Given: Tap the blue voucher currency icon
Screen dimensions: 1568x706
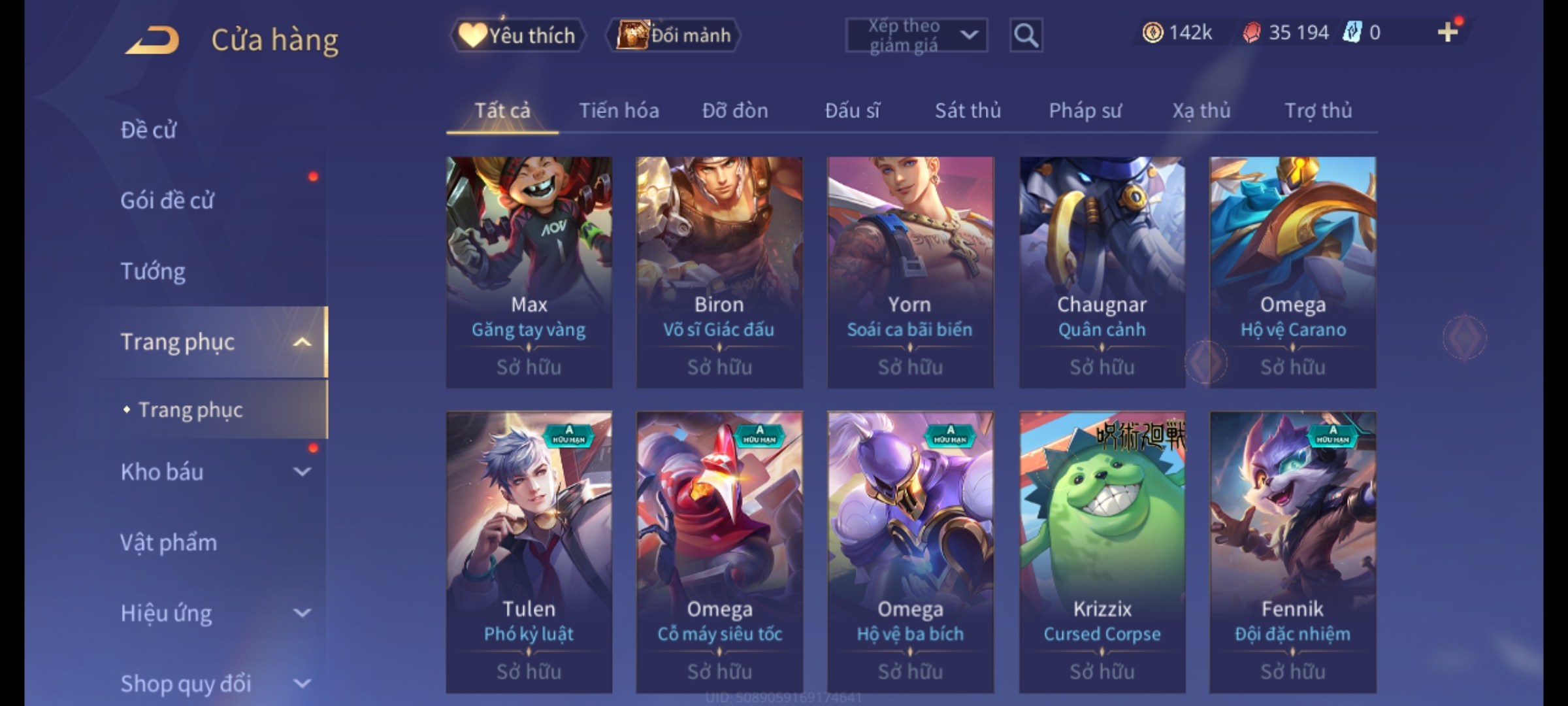Looking at the screenshot, I should (x=1351, y=32).
